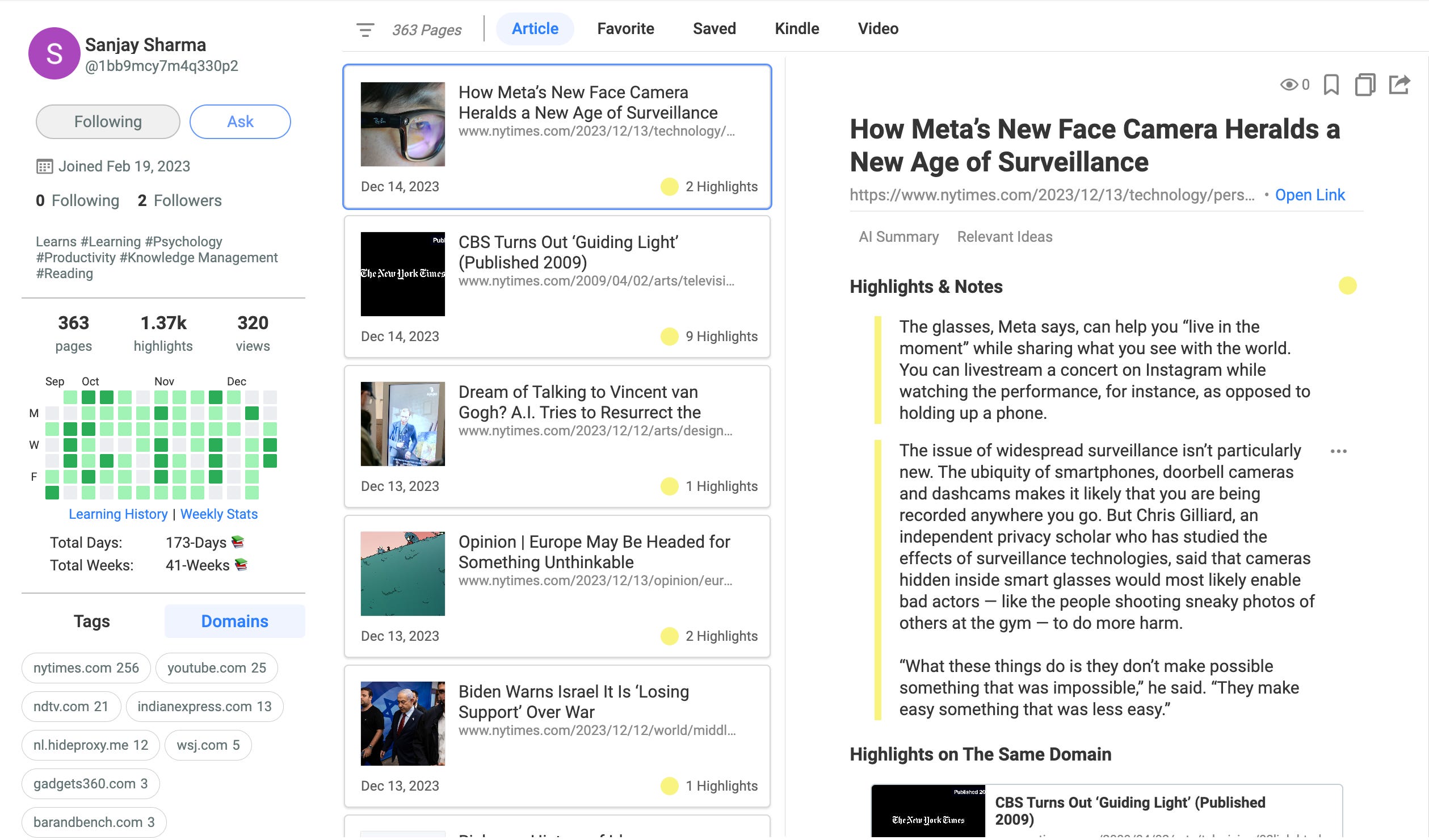
Task: Open the Meta Face Camera article thumbnail
Action: click(x=403, y=124)
